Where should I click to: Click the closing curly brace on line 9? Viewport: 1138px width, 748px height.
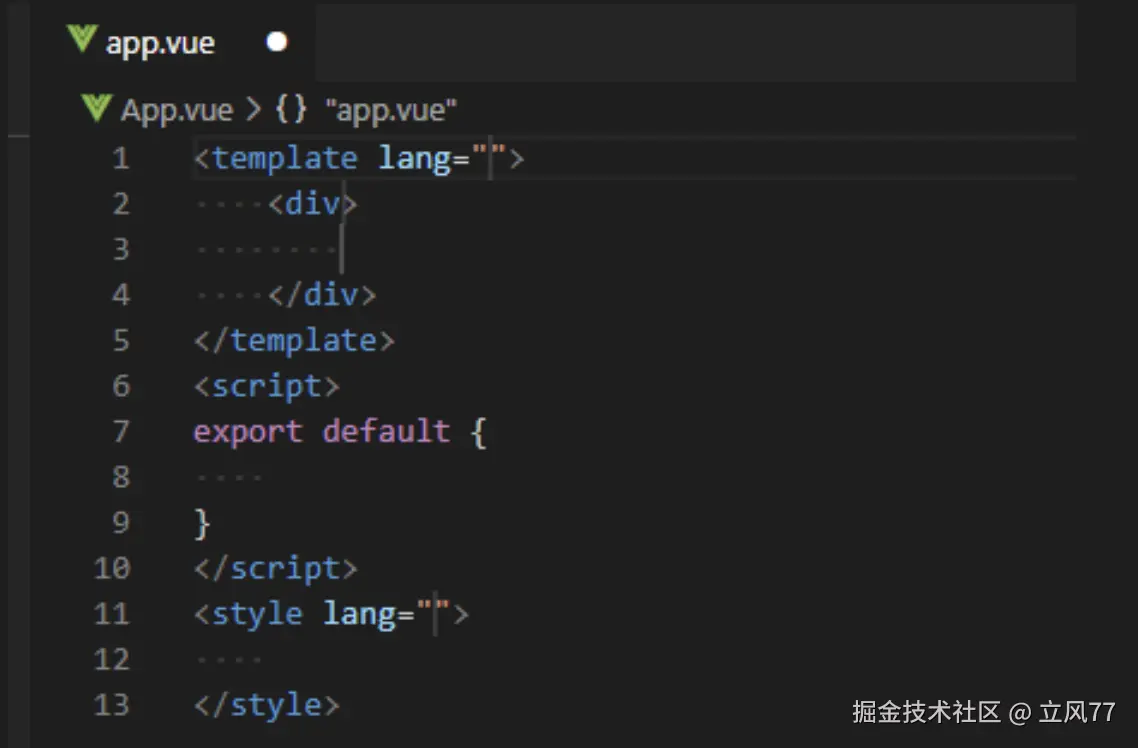click(x=202, y=524)
